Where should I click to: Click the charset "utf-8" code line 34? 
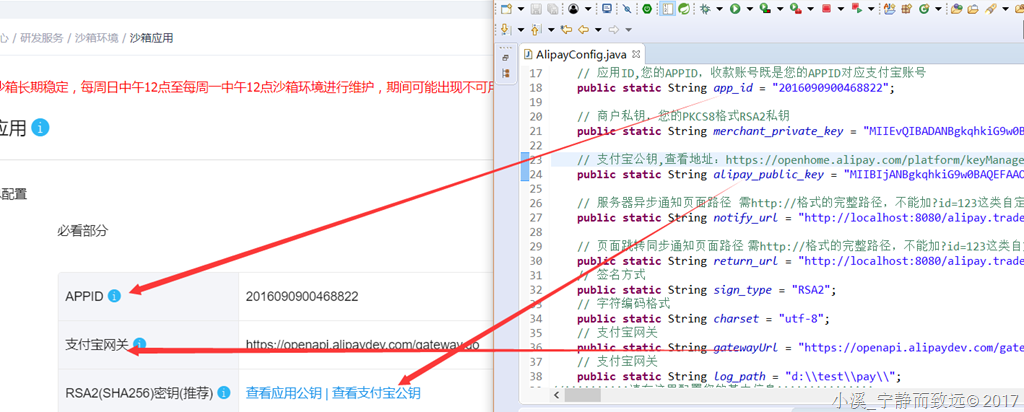[703, 319]
